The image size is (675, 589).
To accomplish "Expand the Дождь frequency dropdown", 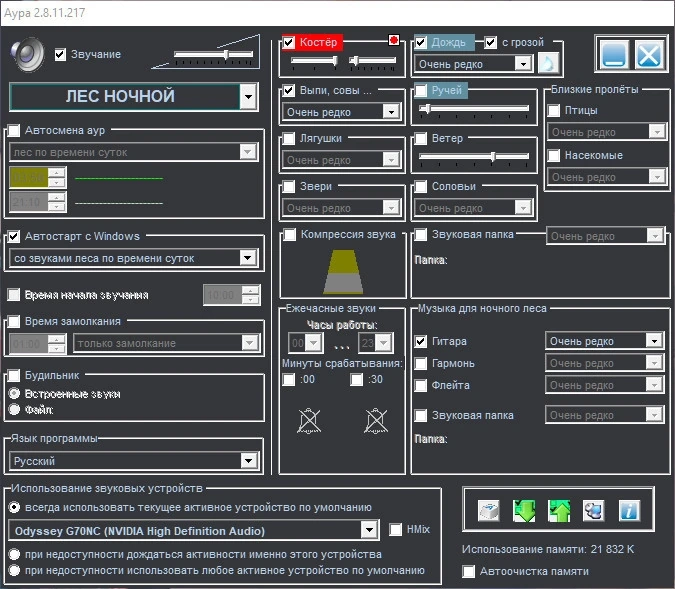I will pyautogui.click(x=523, y=64).
